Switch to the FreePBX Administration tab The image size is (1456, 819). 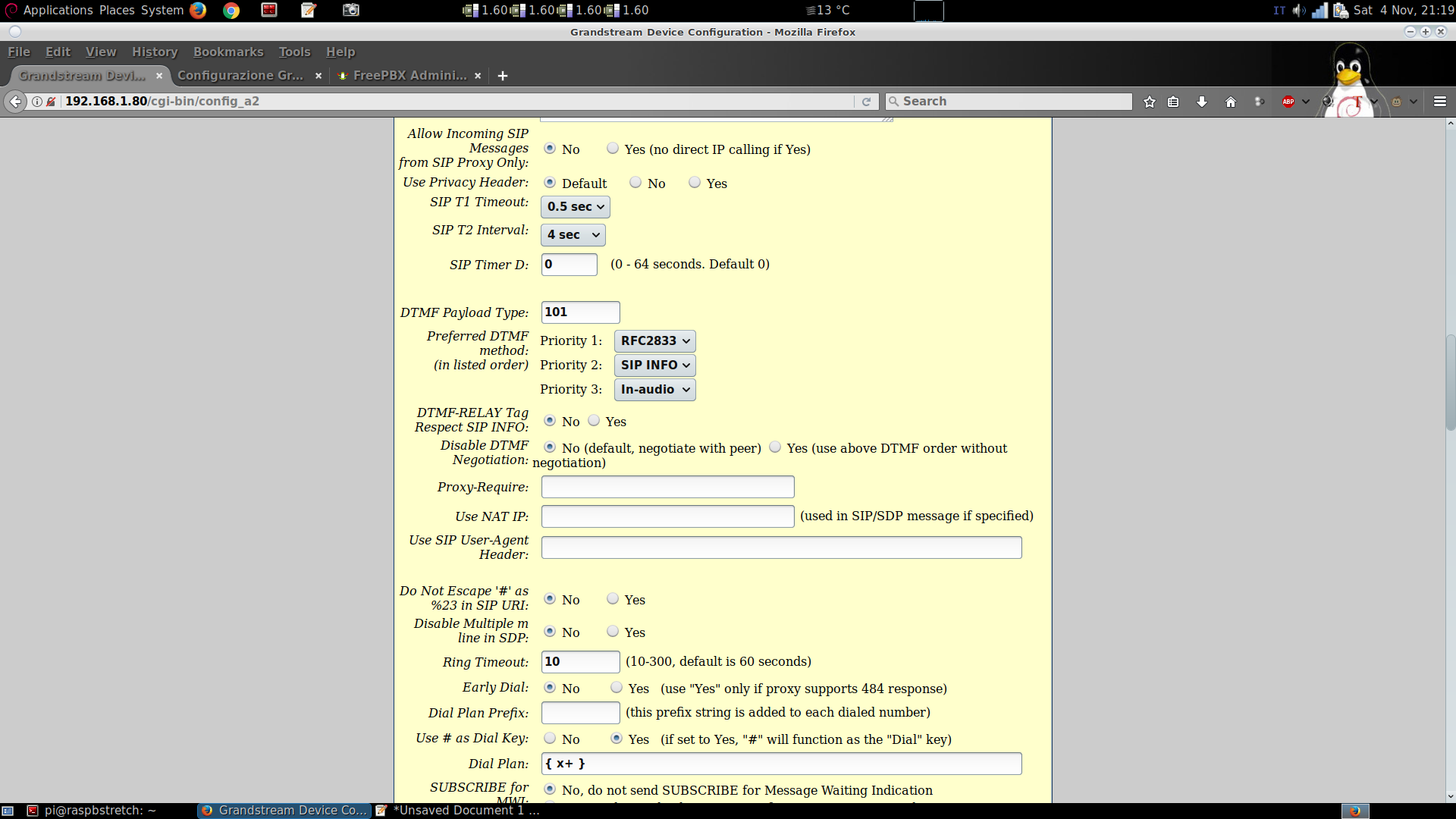(x=409, y=76)
